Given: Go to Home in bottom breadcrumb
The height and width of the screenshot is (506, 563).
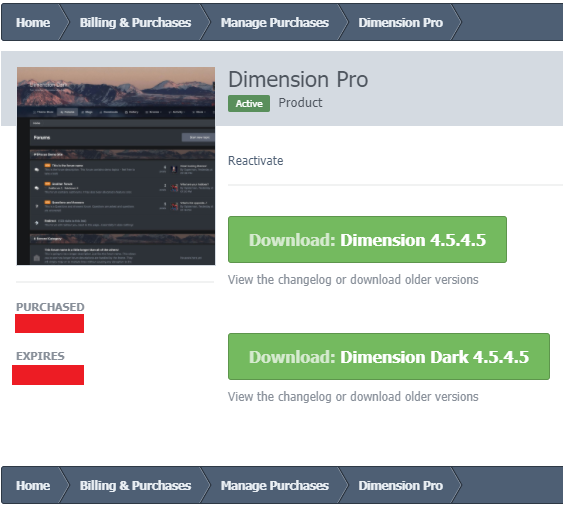Looking at the screenshot, I should coord(33,486).
